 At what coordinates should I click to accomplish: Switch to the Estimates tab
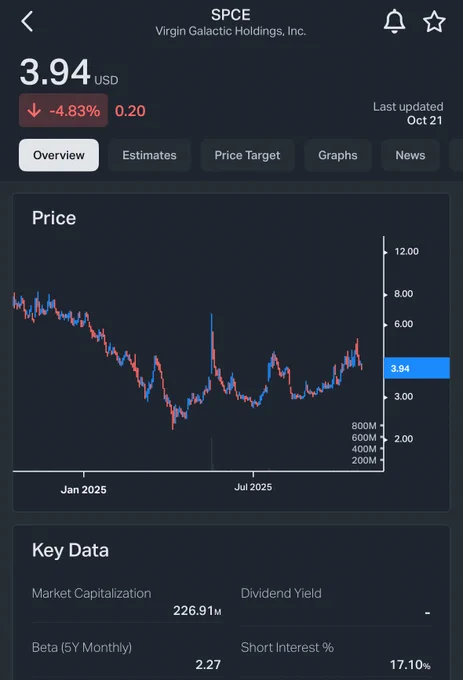click(149, 155)
